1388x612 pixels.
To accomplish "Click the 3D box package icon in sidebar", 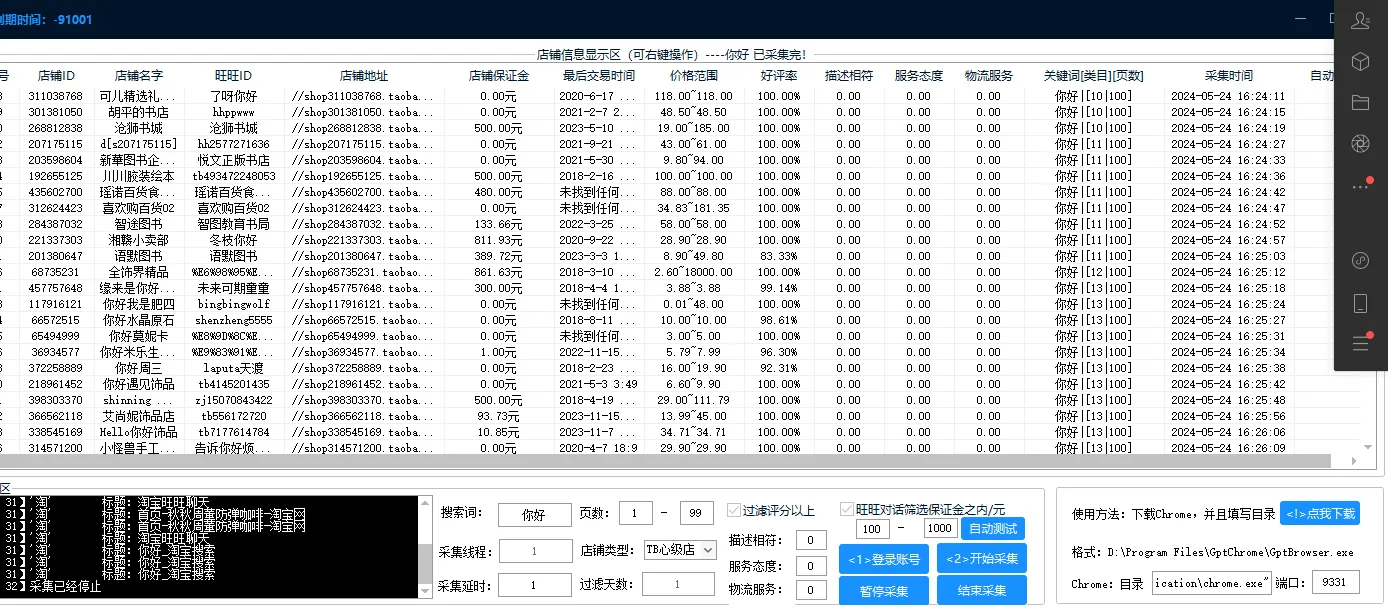I will click(x=1360, y=61).
